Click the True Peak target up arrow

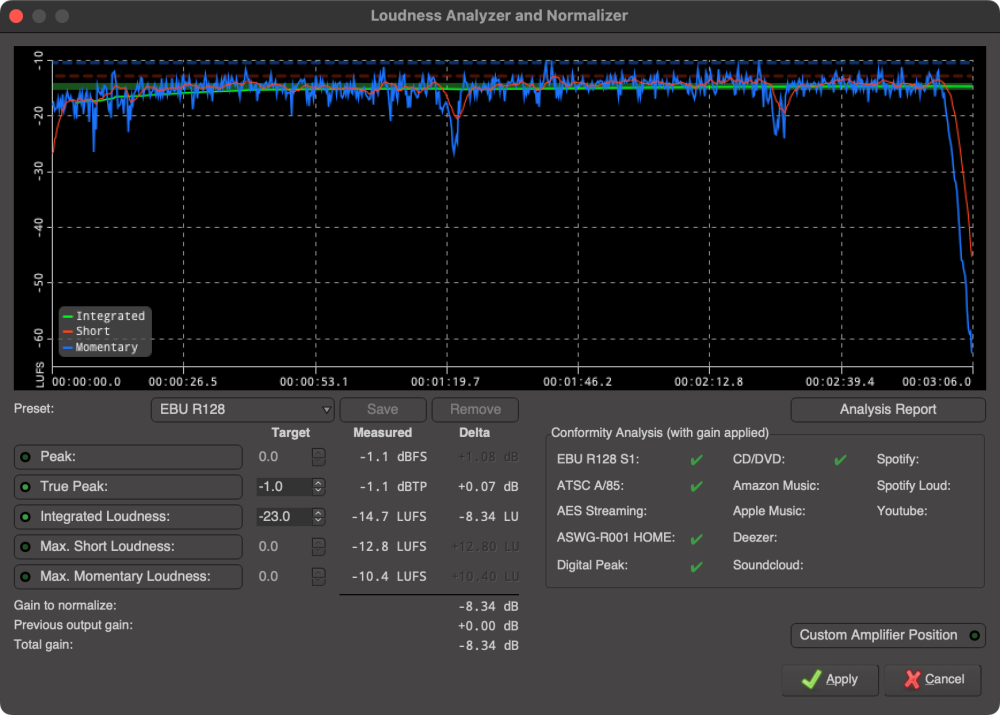click(x=318, y=483)
